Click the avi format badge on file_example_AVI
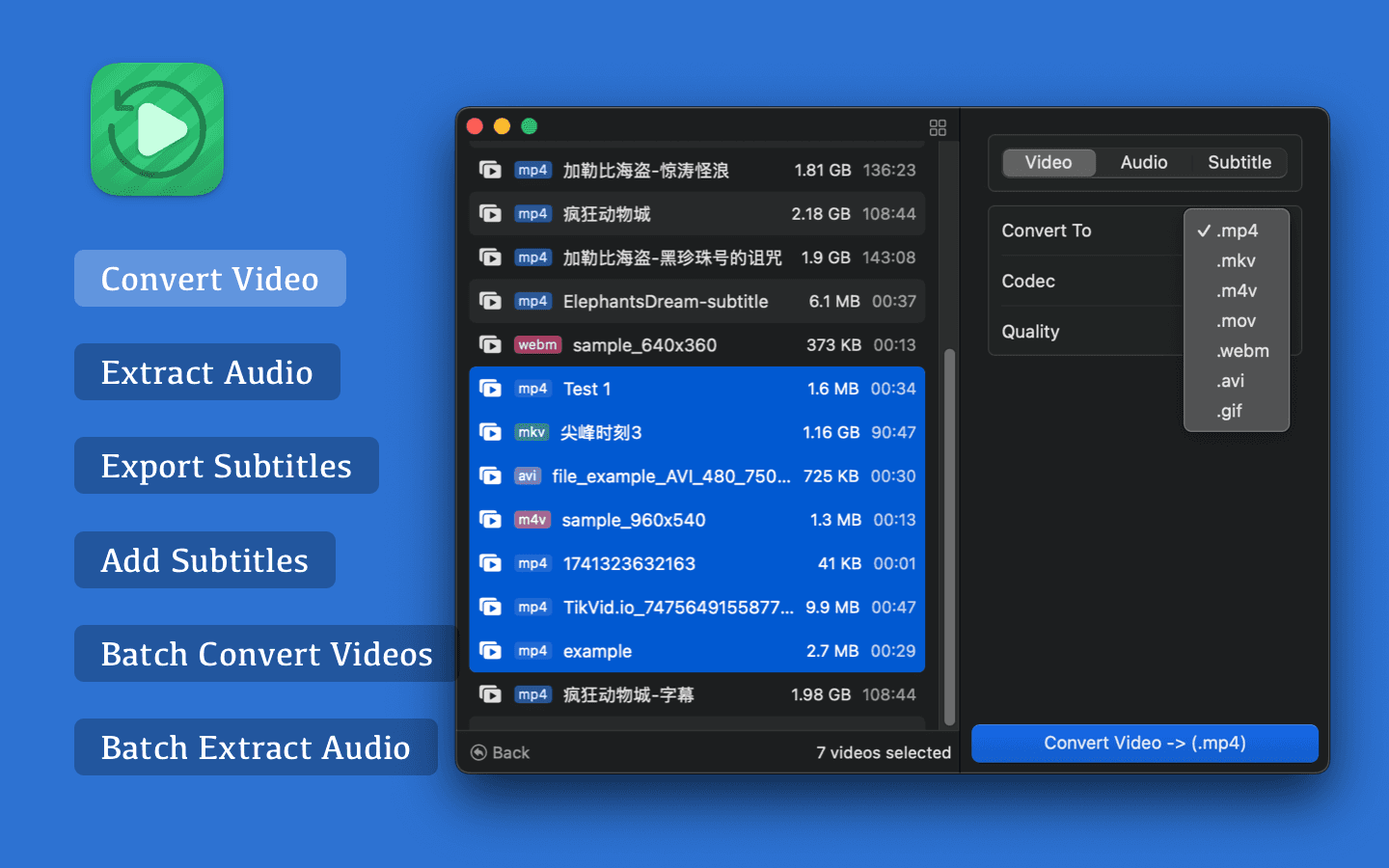This screenshot has width=1389, height=868. (527, 476)
